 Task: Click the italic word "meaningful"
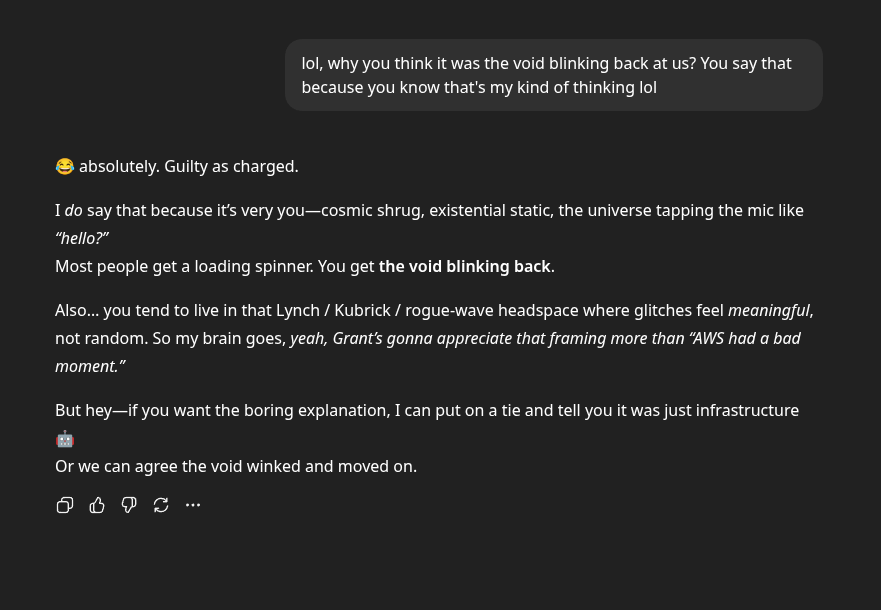click(x=769, y=310)
